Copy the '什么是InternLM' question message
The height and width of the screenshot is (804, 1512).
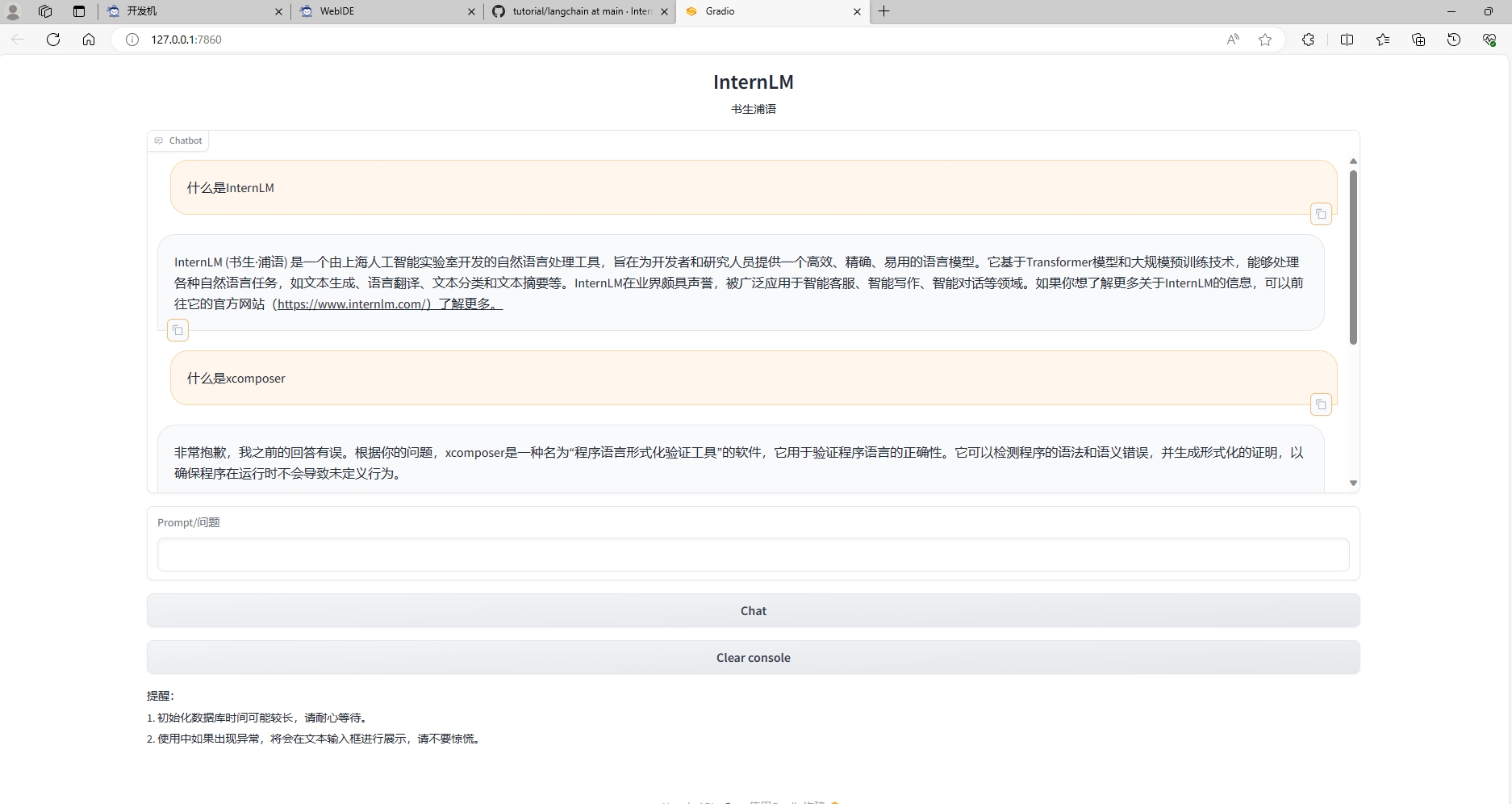pos(1321,214)
